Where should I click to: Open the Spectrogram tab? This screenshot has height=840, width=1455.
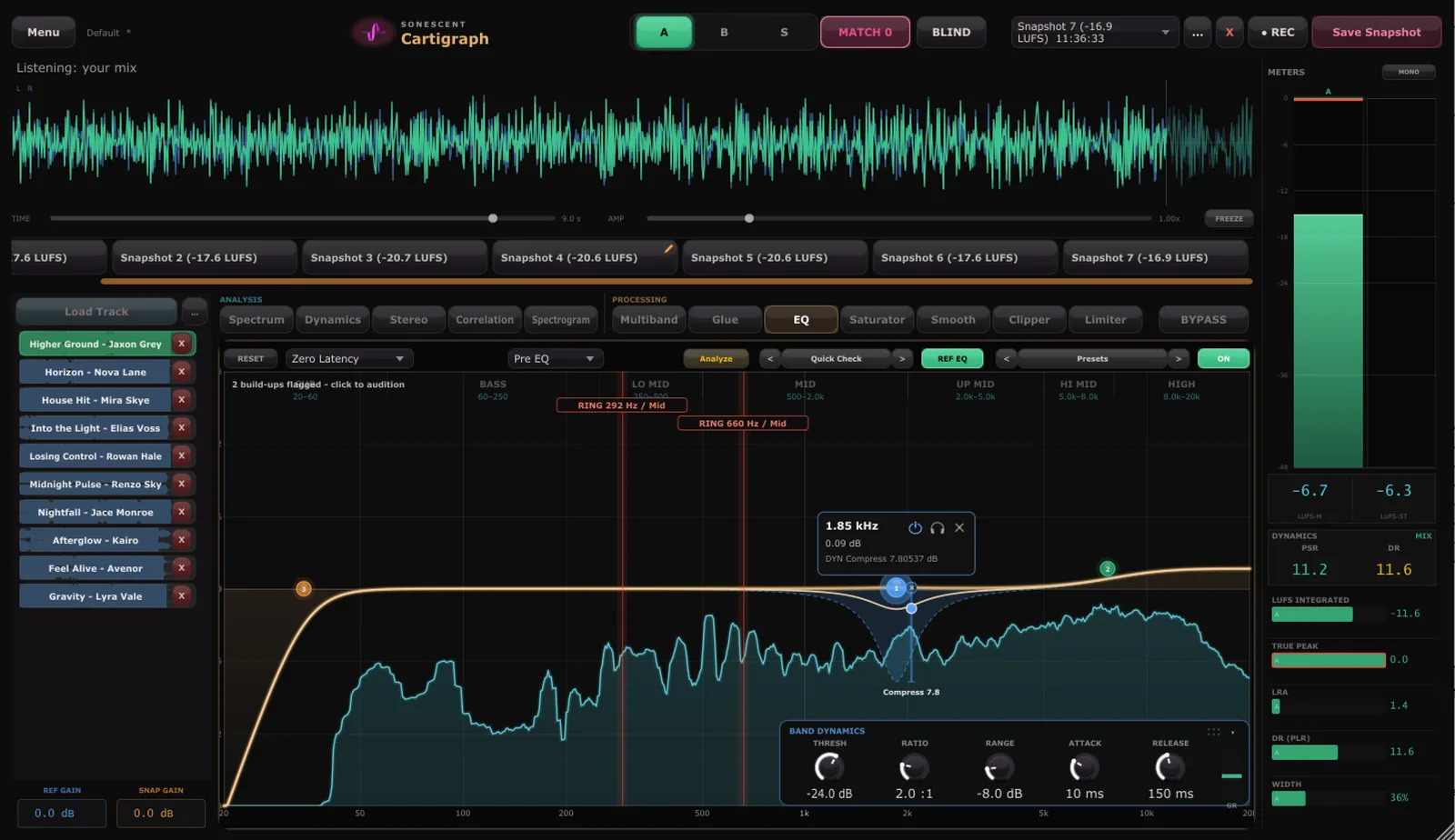(x=560, y=320)
